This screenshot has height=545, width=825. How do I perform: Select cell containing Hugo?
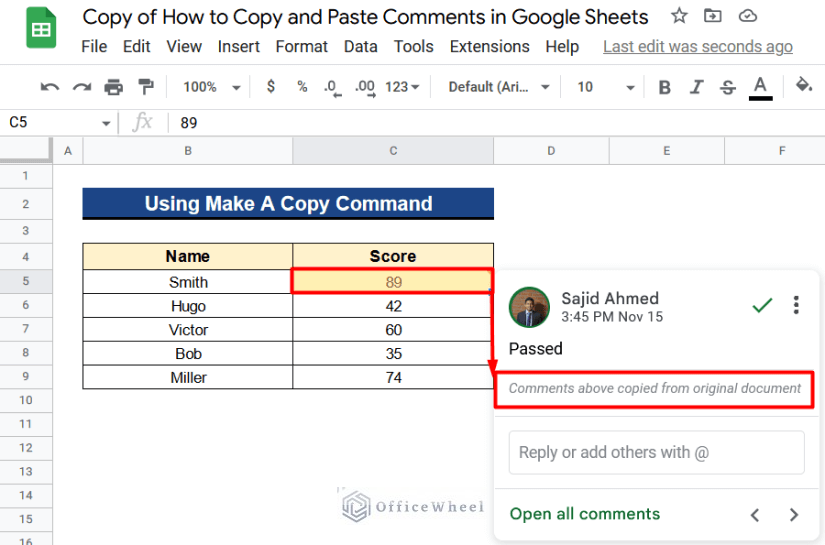(188, 306)
